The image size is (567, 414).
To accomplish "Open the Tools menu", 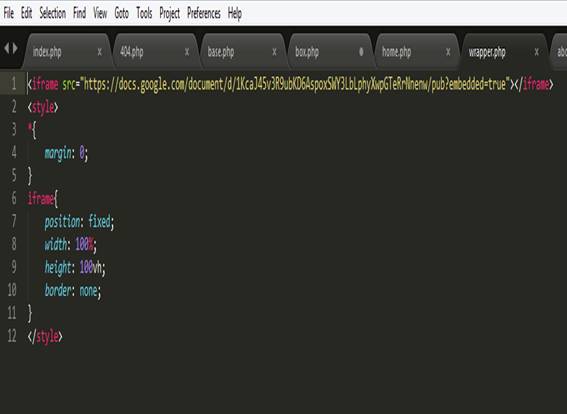I will point(144,13).
